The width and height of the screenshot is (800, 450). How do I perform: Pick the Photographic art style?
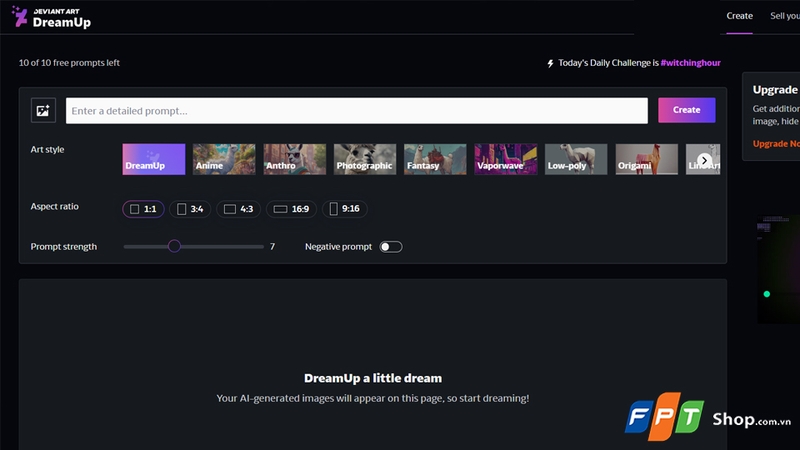[365, 159]
